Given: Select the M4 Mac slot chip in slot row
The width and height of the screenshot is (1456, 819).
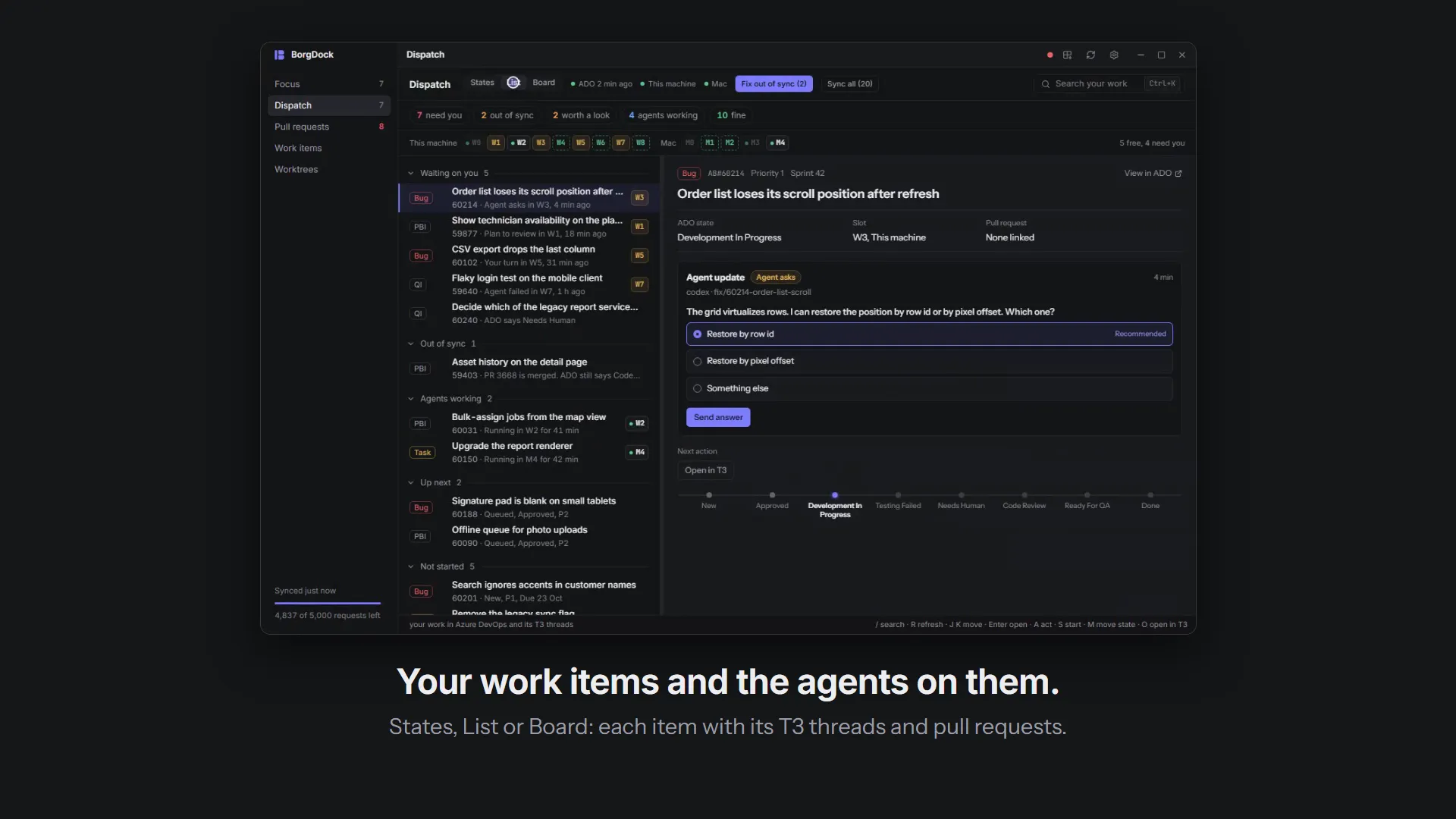Looking at the screenshot, I should (x=778, y=143).
